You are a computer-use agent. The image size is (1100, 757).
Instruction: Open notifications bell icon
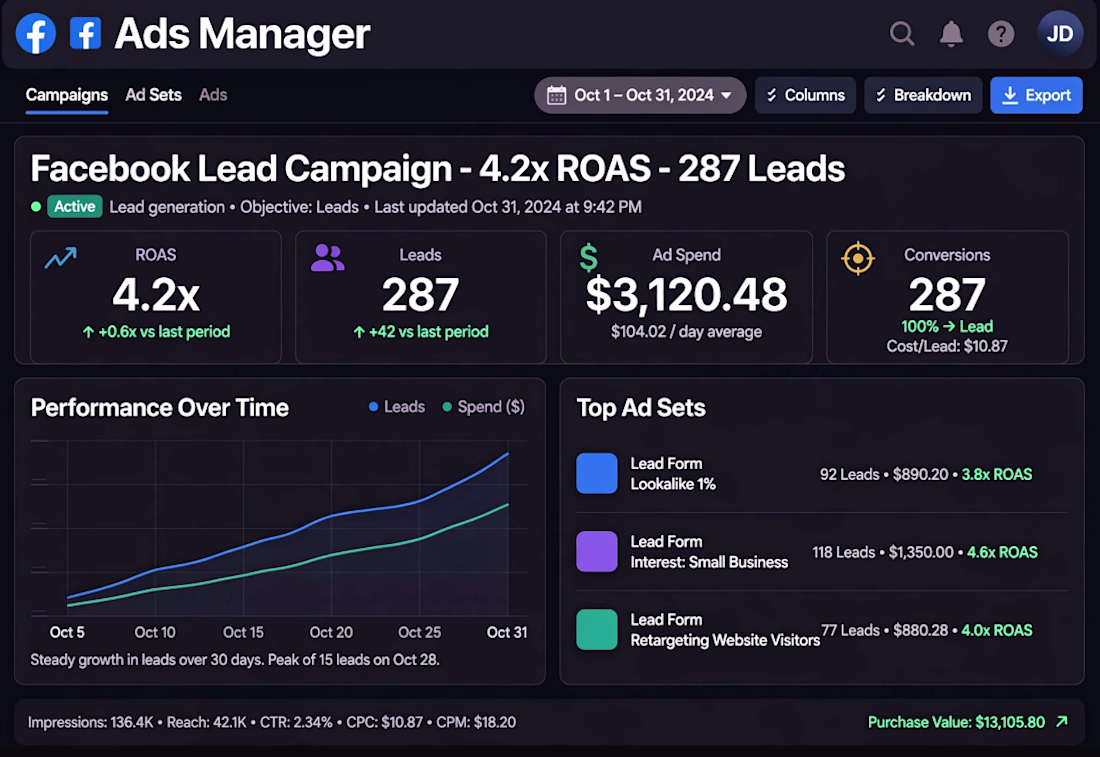click(x=951, y=33)
